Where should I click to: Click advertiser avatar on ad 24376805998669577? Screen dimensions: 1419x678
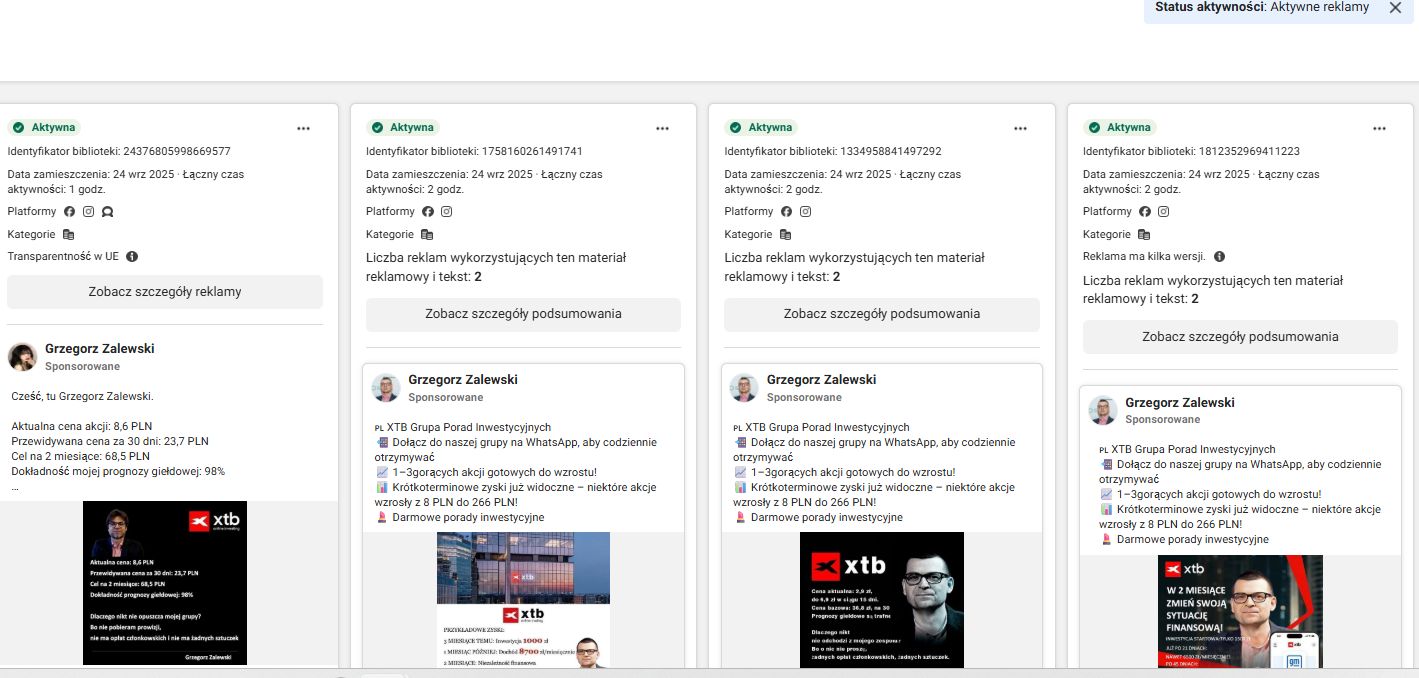click(x=23, y=357)
